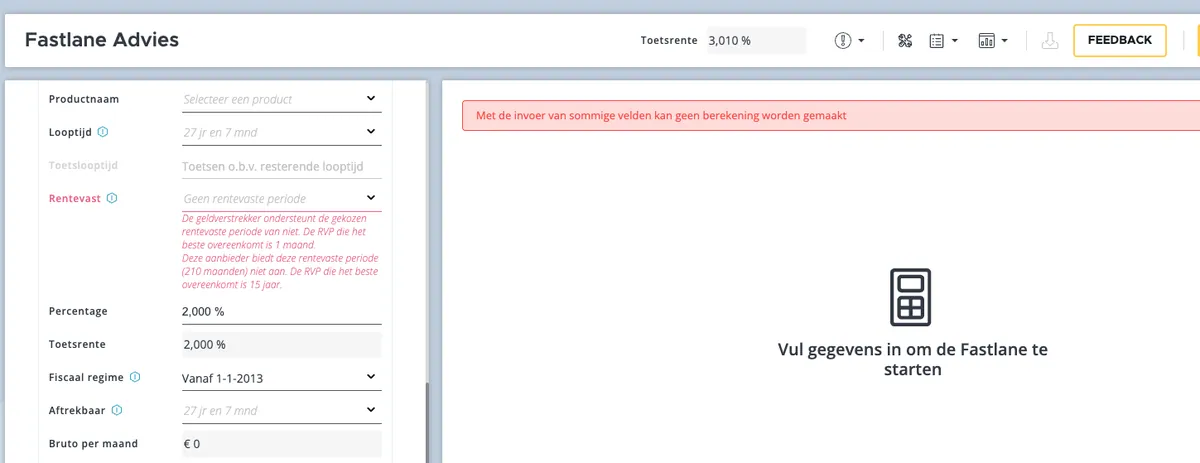Click the red error message banner
Screen dimensions: 1200x463
[831, 115]
